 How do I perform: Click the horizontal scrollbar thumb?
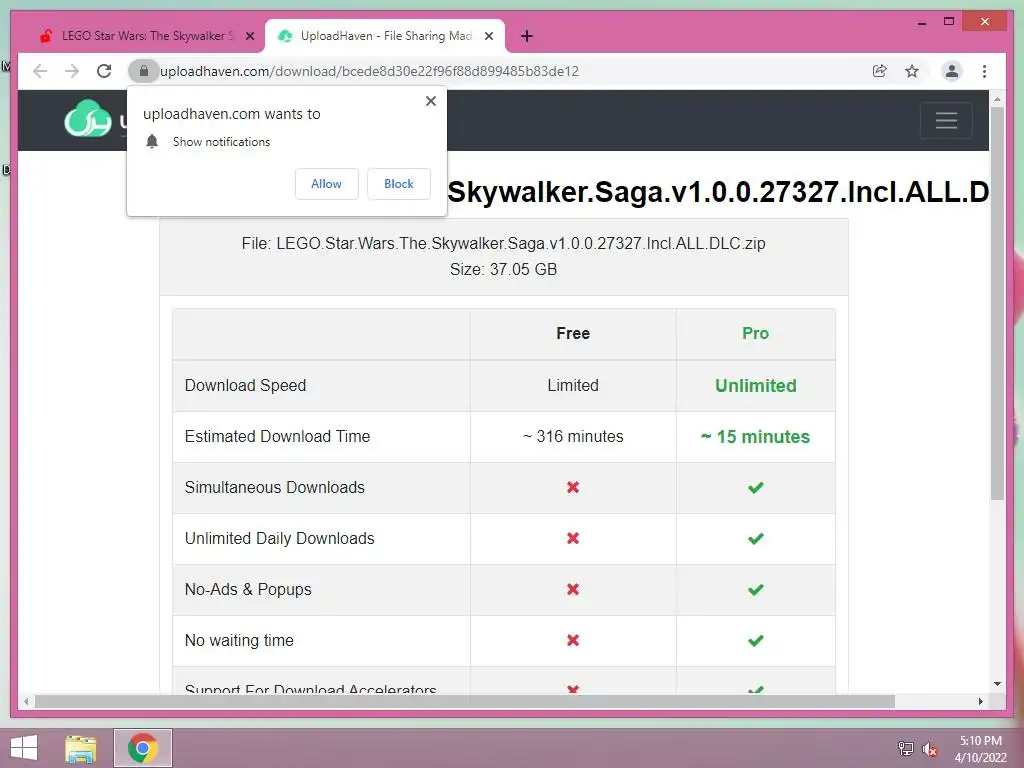(x=464, y=701)
